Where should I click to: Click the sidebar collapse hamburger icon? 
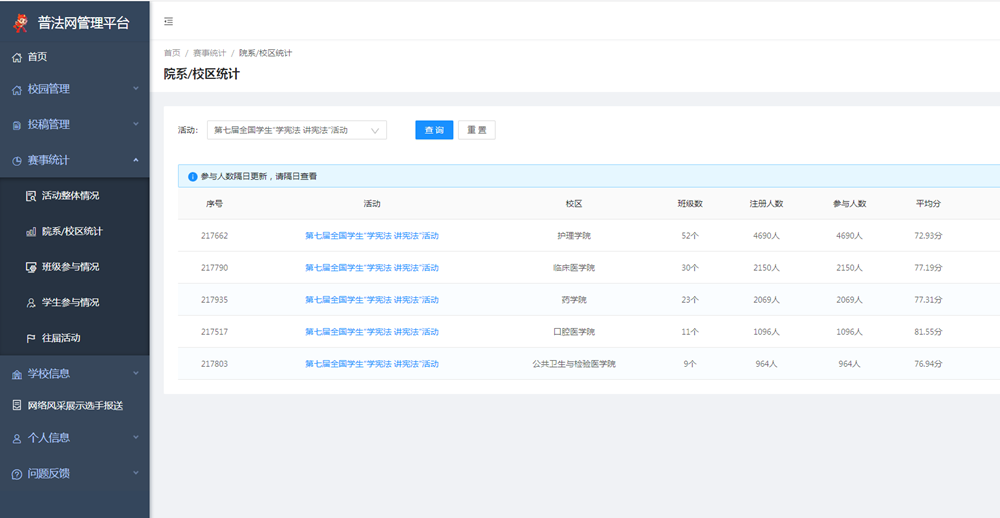click(x=168, y=21)
